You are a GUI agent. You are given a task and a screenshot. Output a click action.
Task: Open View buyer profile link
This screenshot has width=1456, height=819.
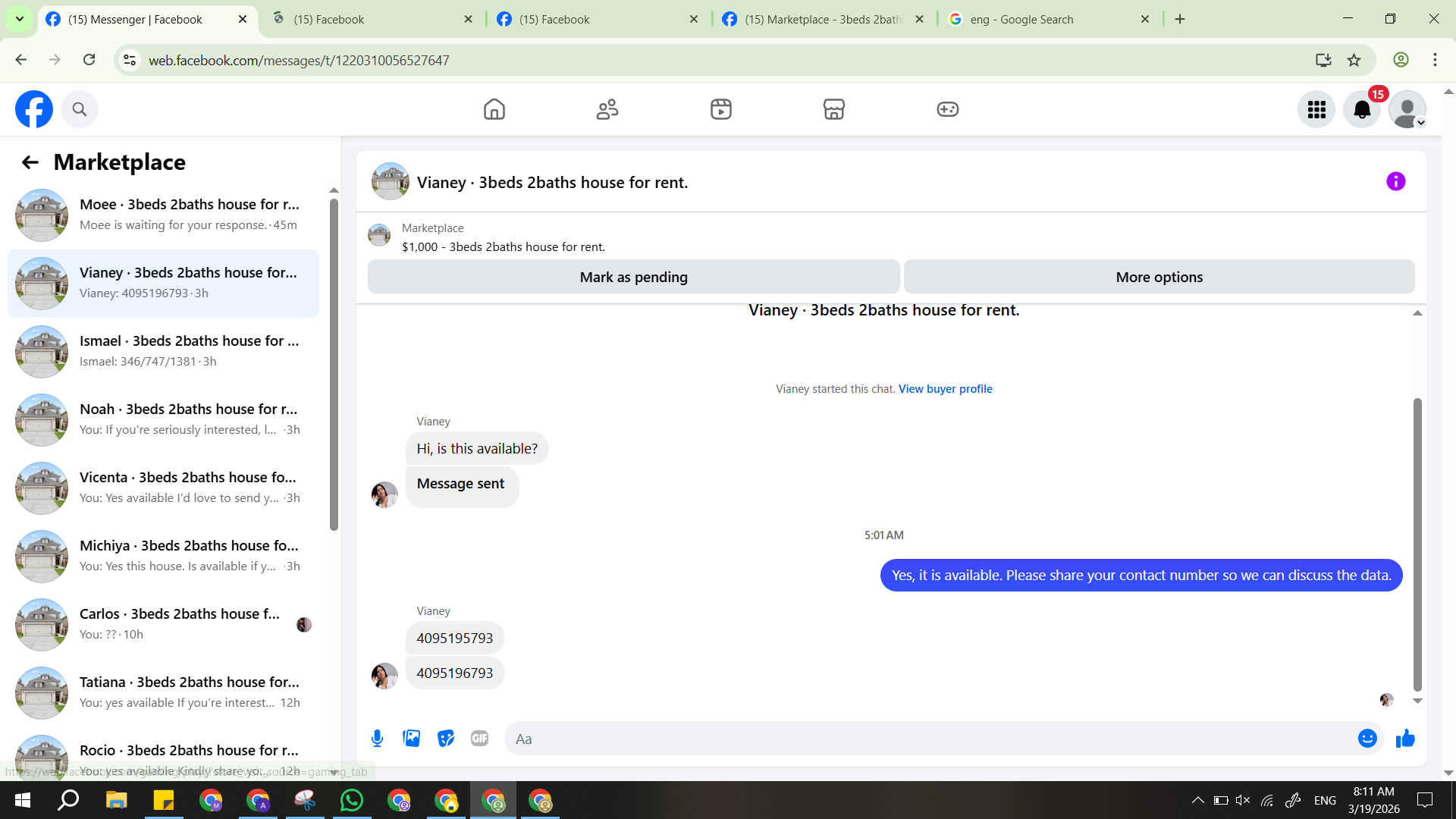[945, 389]
